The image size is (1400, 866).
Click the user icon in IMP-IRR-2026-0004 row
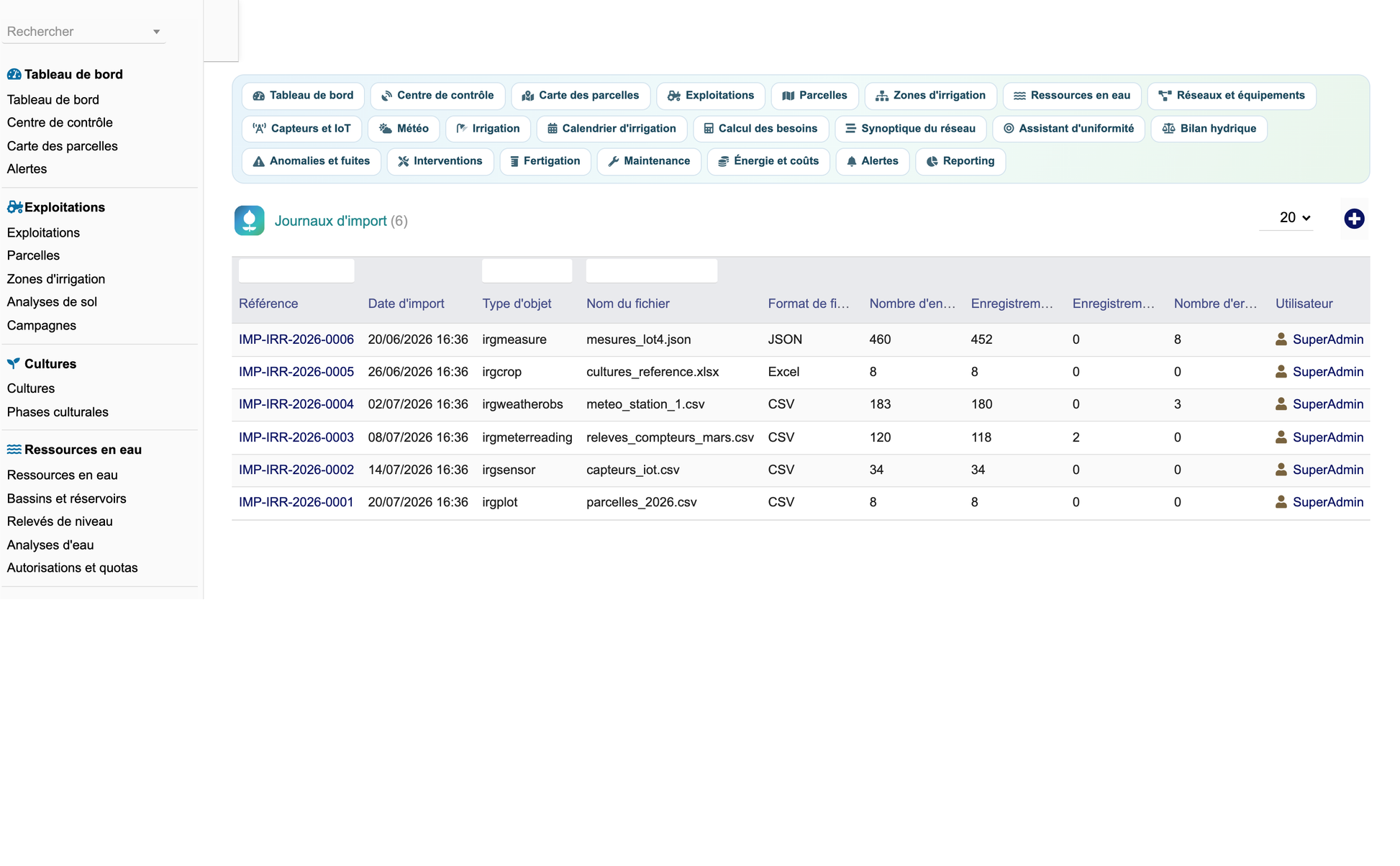1281,404
